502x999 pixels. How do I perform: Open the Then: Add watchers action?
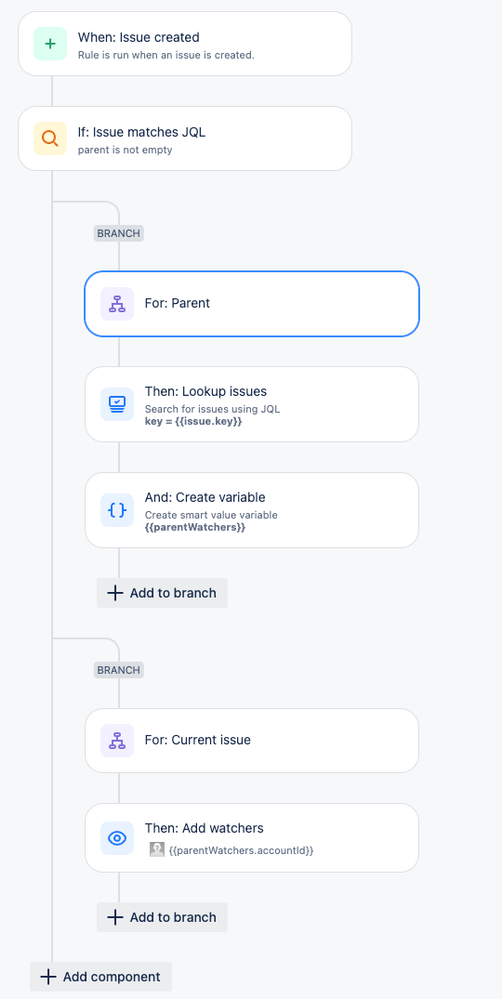(252, 838)
